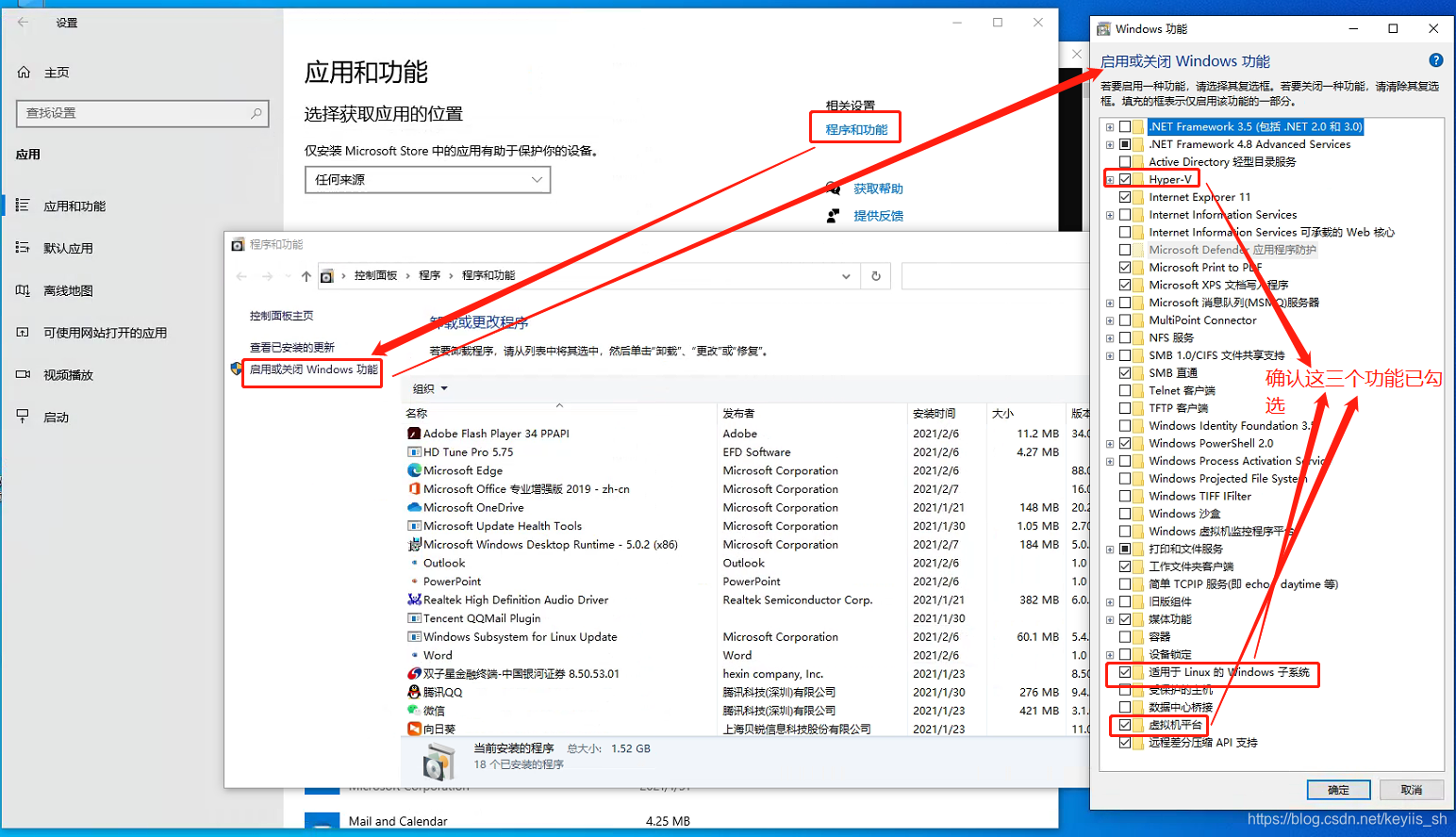The height and width of the screenshot is (837, 1456).
Task: Open the Home (主页) icon in Settings
Action: [25, 73]
